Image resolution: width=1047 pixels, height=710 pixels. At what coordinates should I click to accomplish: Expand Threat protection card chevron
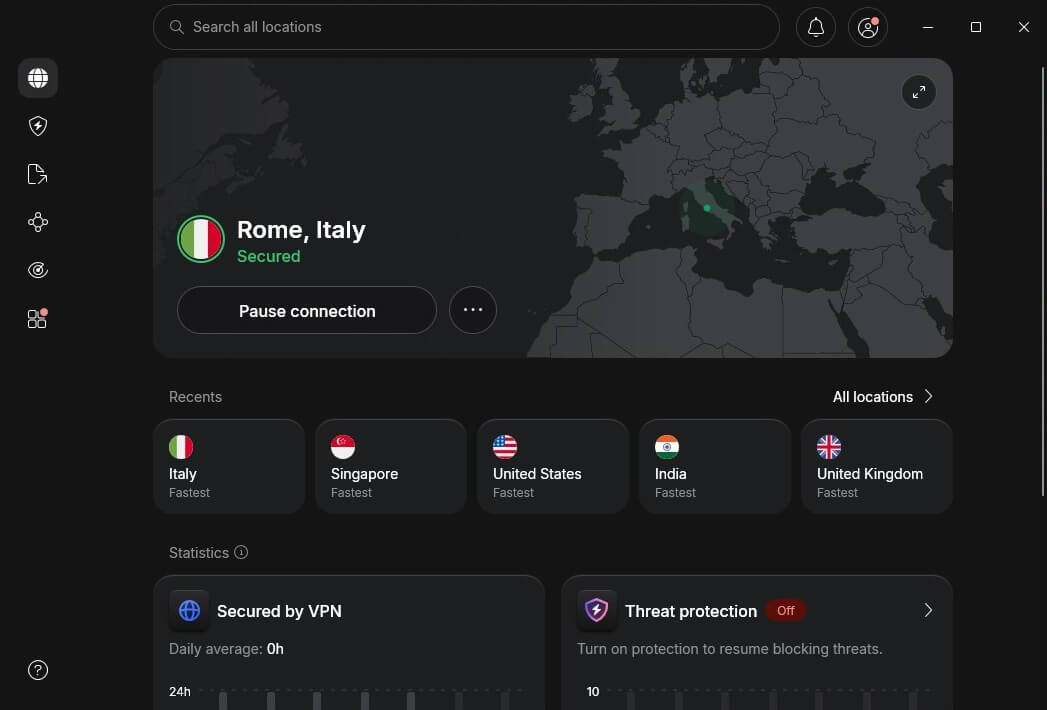point(928,610)
